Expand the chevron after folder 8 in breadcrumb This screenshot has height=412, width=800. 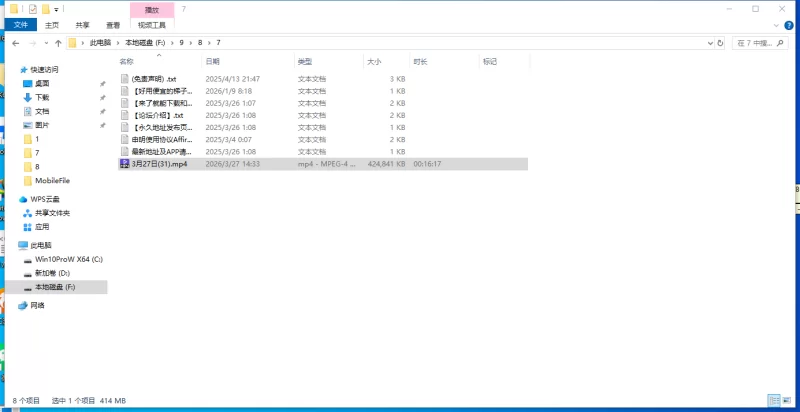pos(210,43)
